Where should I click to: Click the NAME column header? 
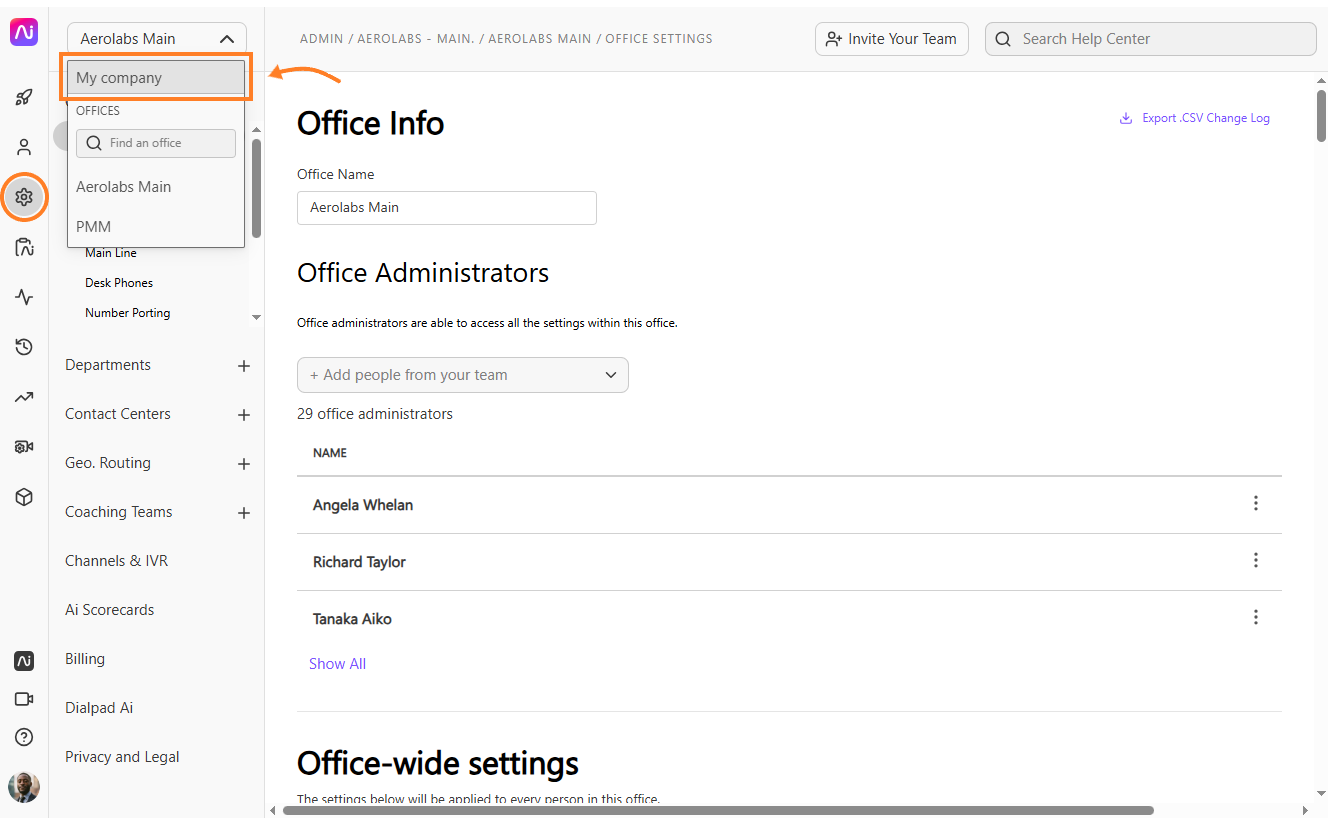tap(330, 453)
